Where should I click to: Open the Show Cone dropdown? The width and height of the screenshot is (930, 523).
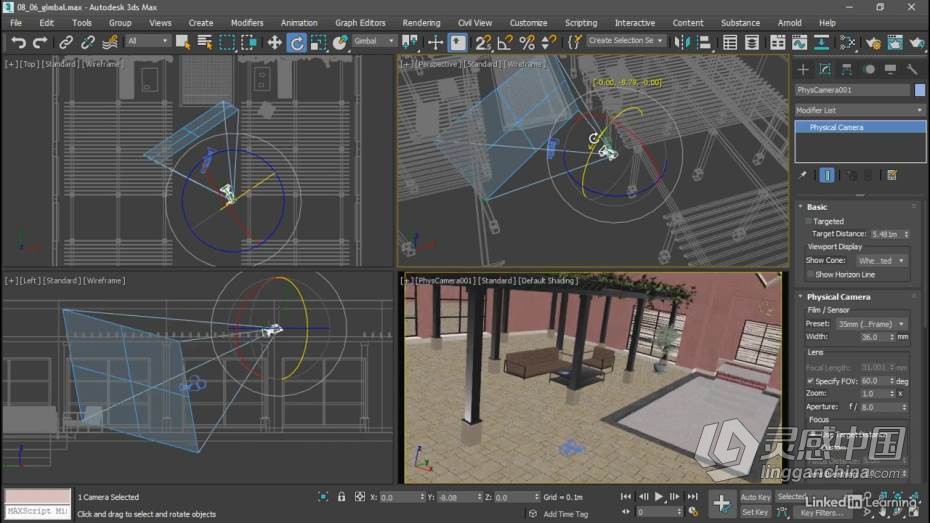tap(881, 260)
